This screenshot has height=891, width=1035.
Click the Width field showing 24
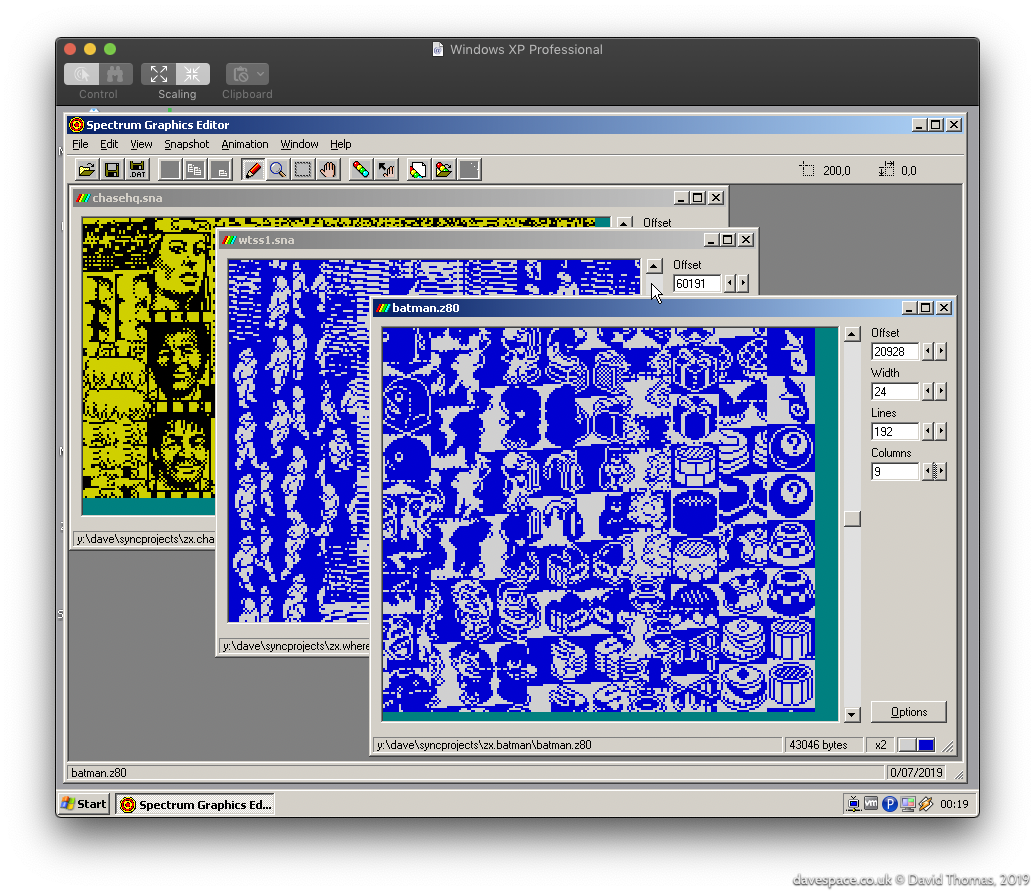(x=894, y=391)
